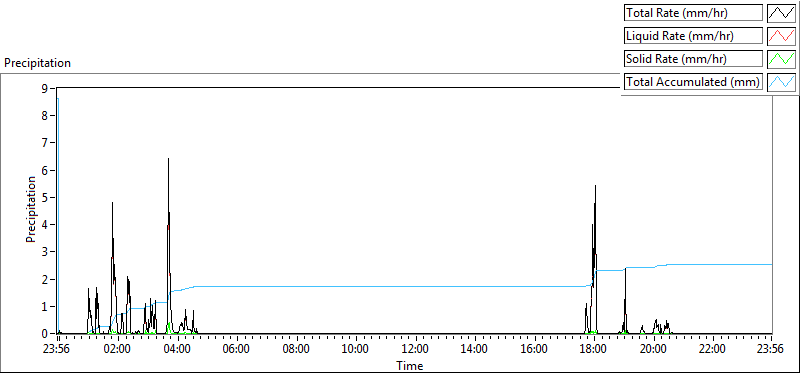Click the 0 minimum value on y-axis
This screenshot has width=800, height=373.
[44, 334]
